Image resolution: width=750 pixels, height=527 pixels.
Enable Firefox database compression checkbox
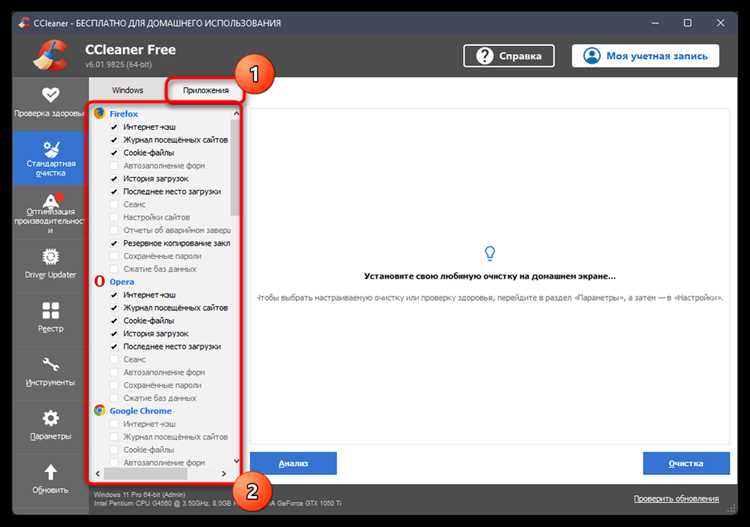[114, 269]
